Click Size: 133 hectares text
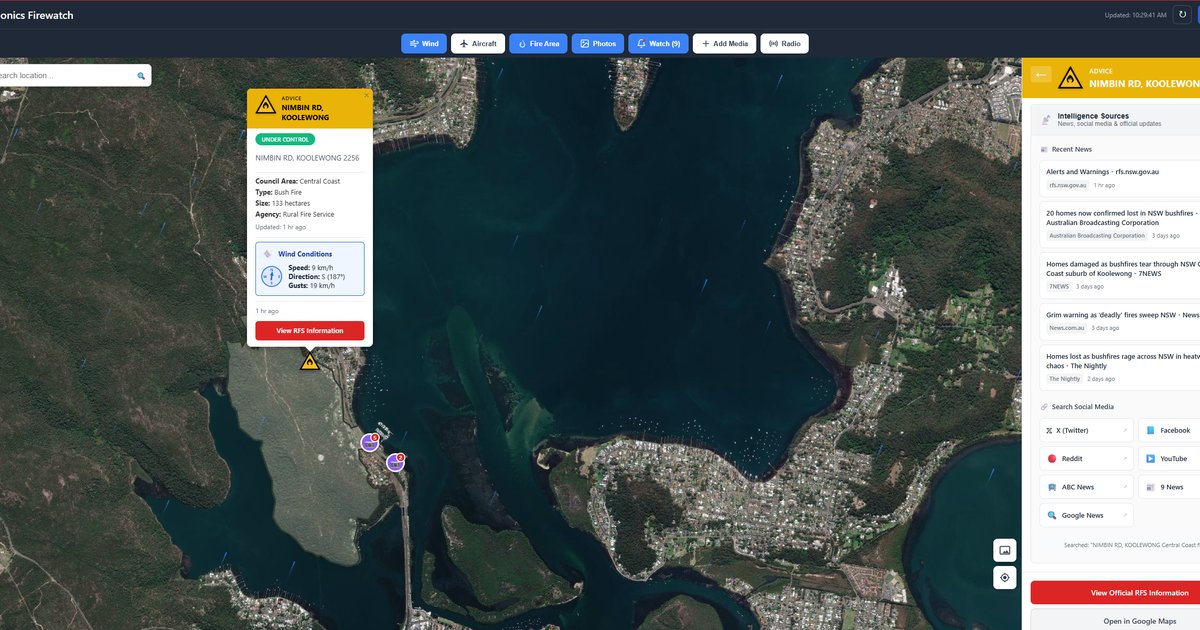 (283, 203)
